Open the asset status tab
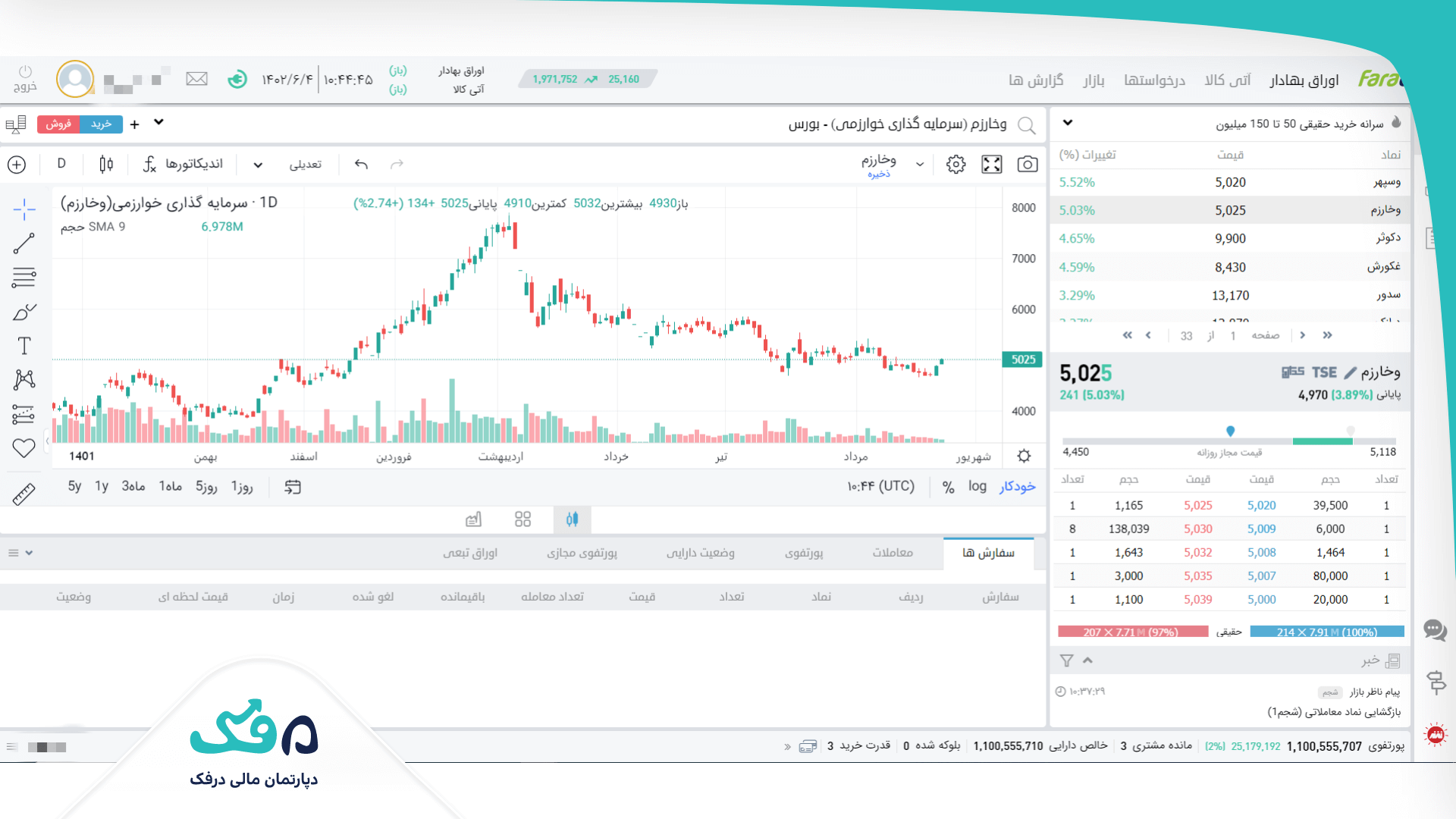Viewport: 1456px width, 819px height. pyautogui.click(x=700, y=553)
